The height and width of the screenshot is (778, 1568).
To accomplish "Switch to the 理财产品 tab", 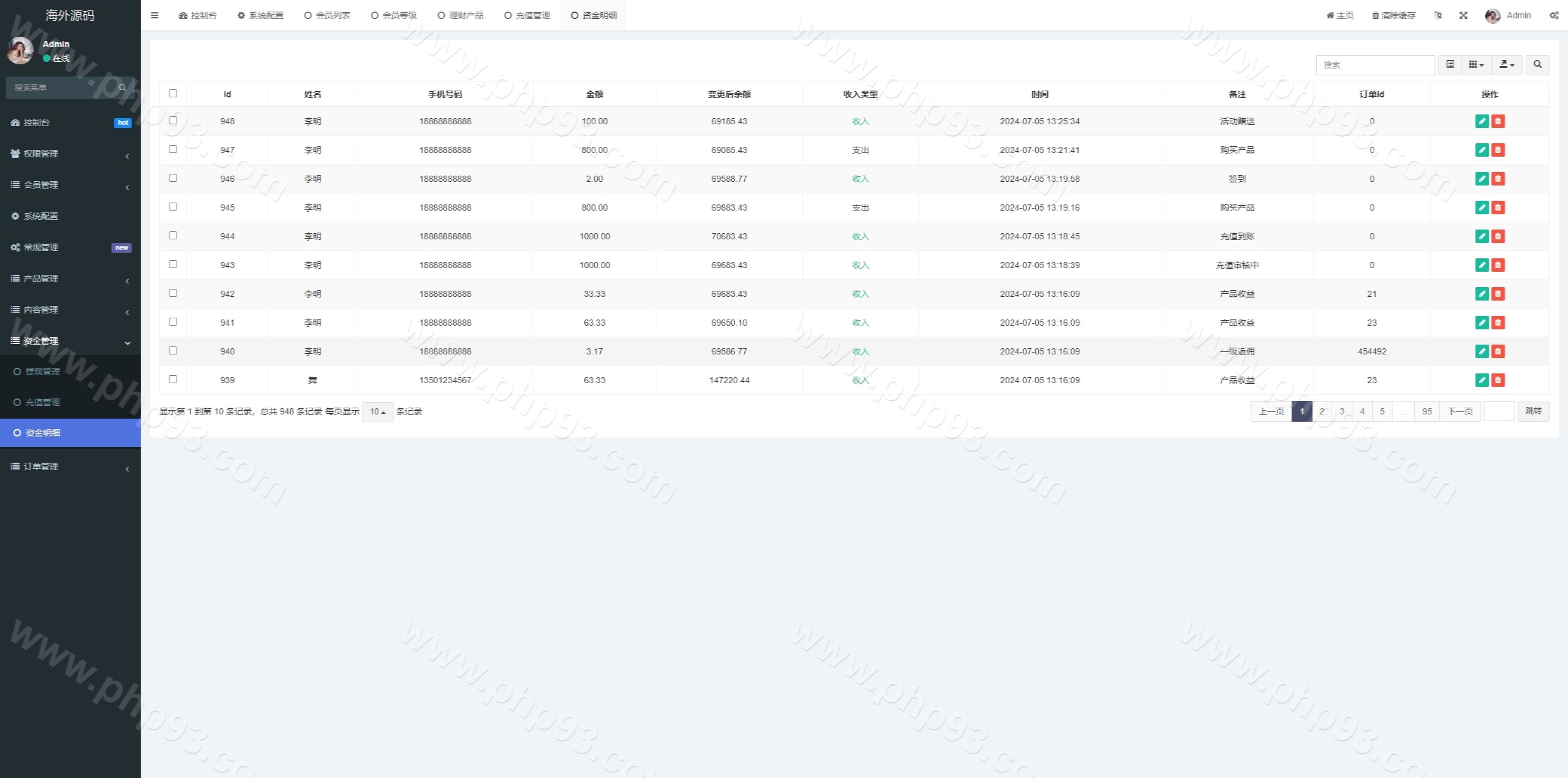I will 461,15.
